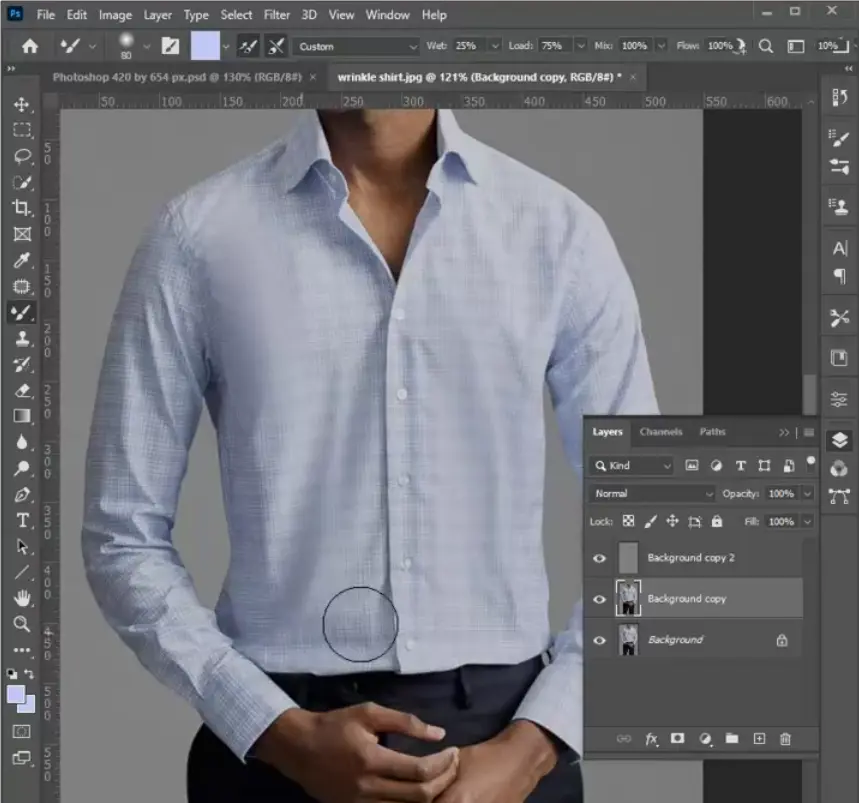Select the Eyedropper tool

tap(22, 260)
